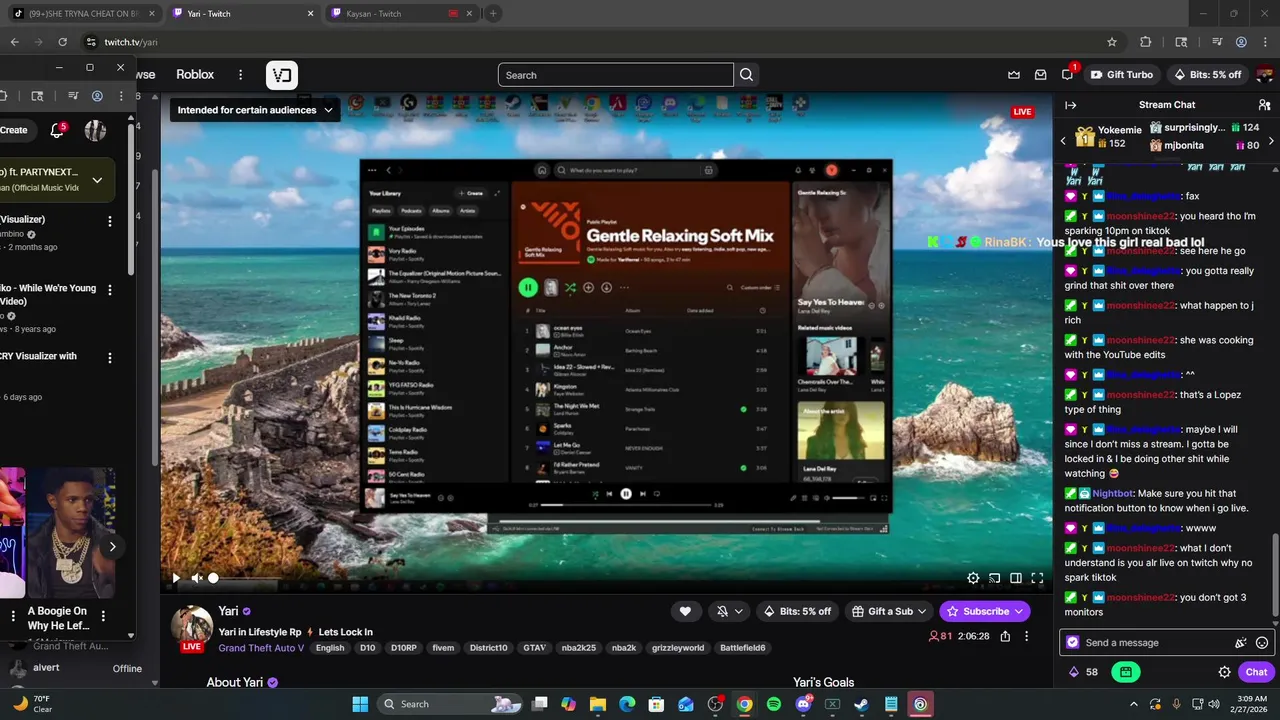Open channel more options dots
Image resolution: width=1280 pixels, height=720 pixels.
coord(1027,636)
